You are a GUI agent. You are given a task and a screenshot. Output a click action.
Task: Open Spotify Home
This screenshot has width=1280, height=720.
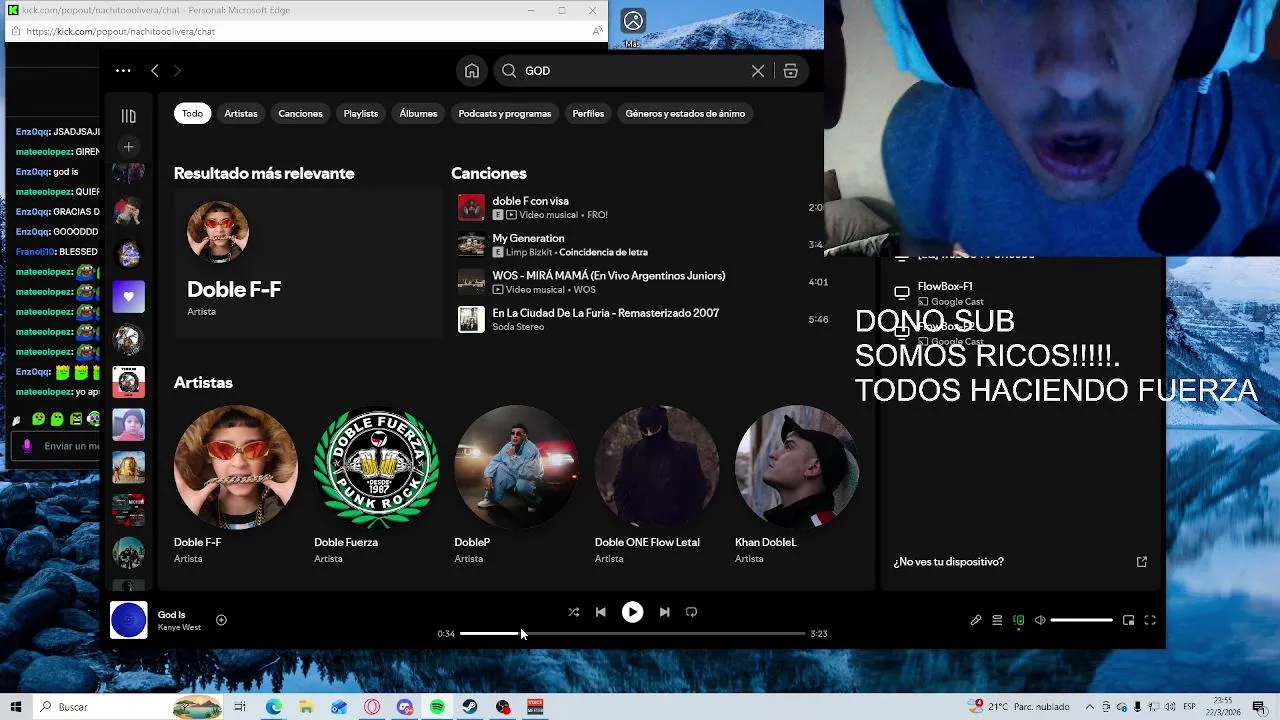[472, 71]
